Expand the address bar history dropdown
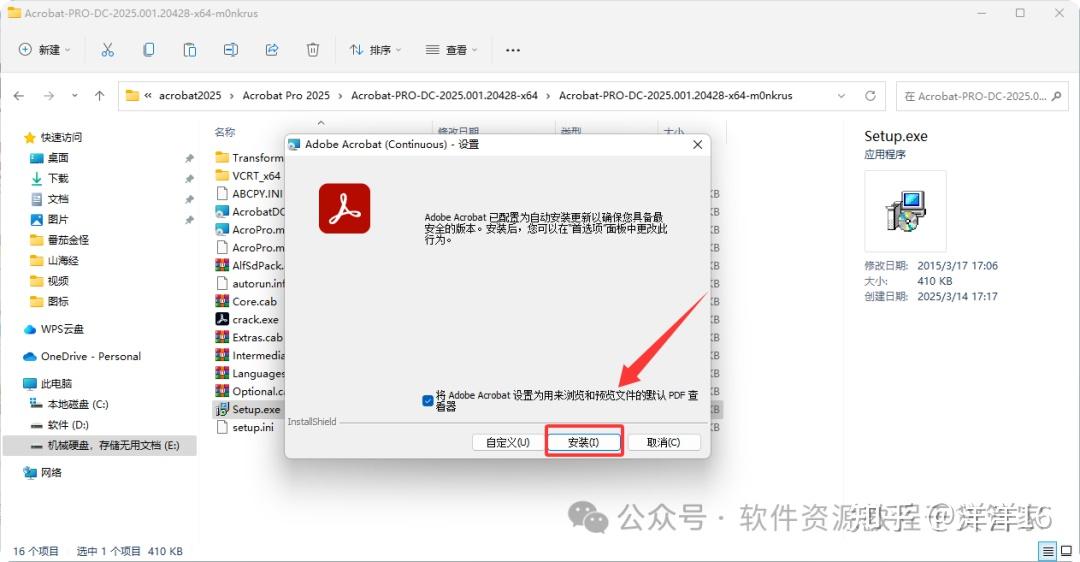Viewport: 1080px width, 562px height. pos(841,96)
